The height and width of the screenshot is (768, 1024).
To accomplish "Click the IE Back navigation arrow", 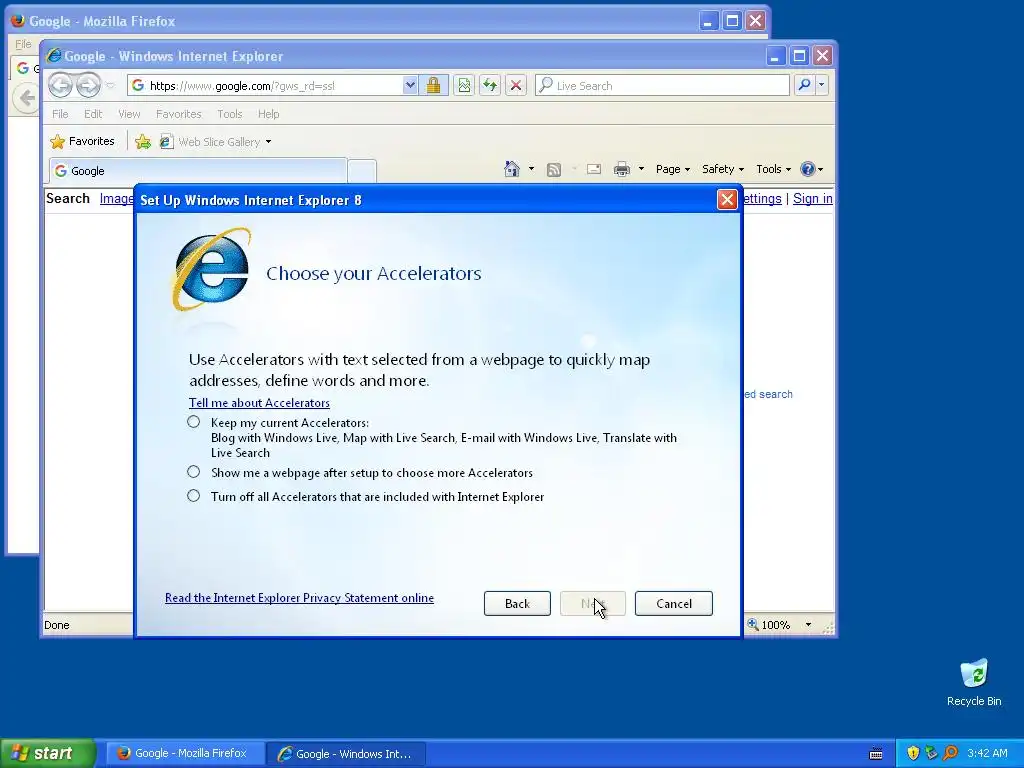I will pos(61,85).
